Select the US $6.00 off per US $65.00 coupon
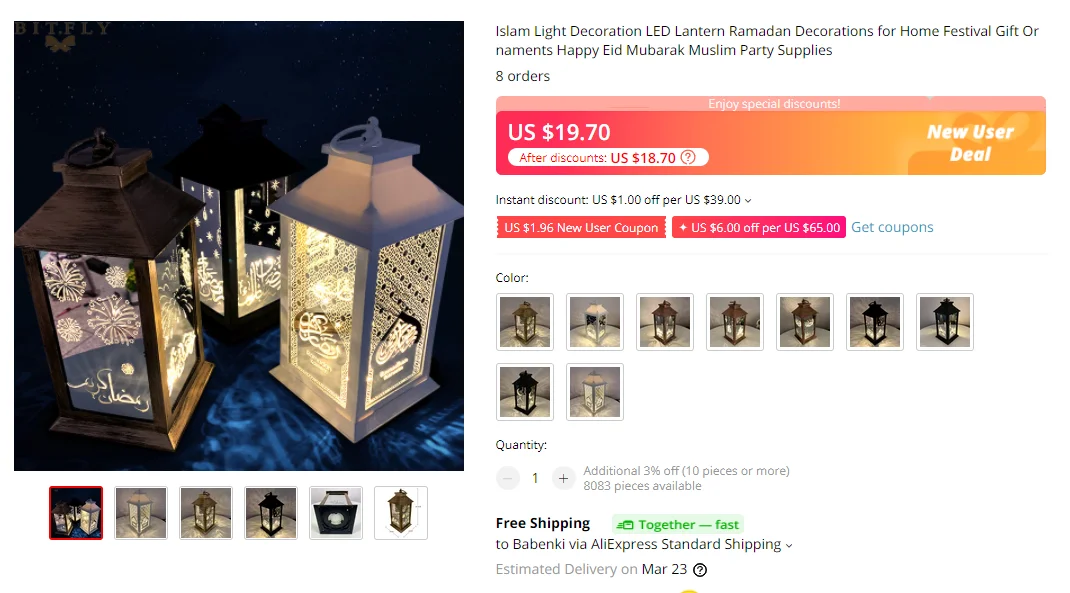Image resolution: width=1070 pixels, height=593 pixels. coord(759,227)
